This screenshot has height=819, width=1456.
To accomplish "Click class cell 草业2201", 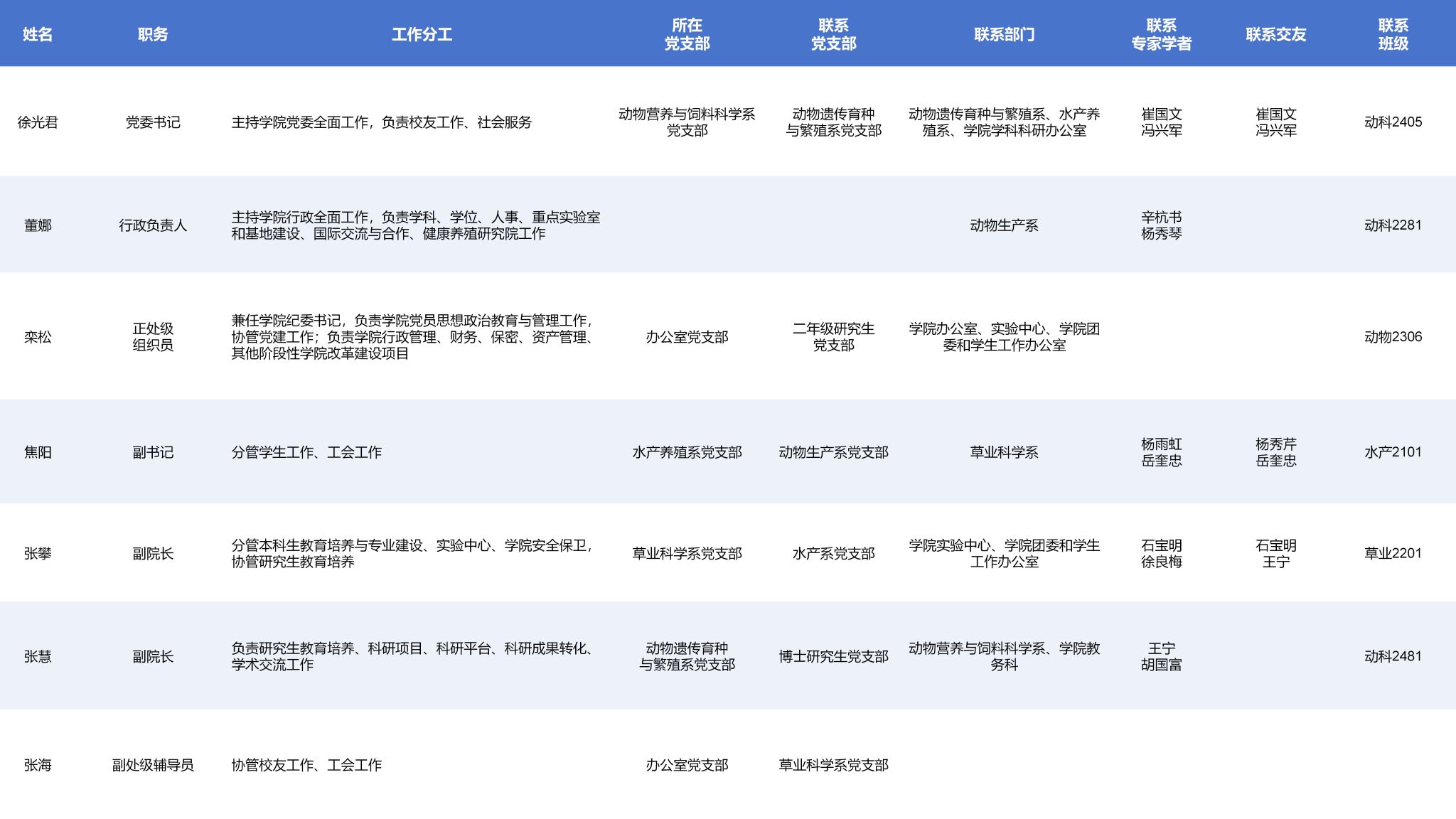I will pos(1393,553).
